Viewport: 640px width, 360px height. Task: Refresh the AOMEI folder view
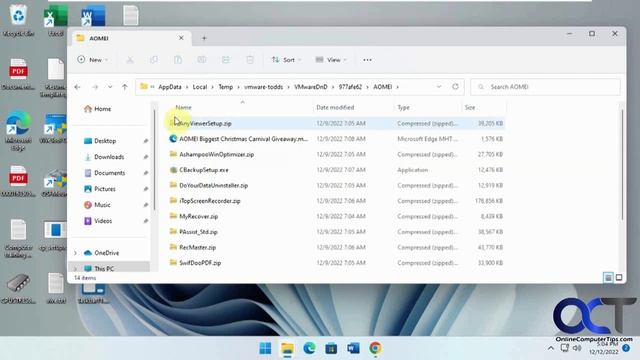tap(455, 87)
